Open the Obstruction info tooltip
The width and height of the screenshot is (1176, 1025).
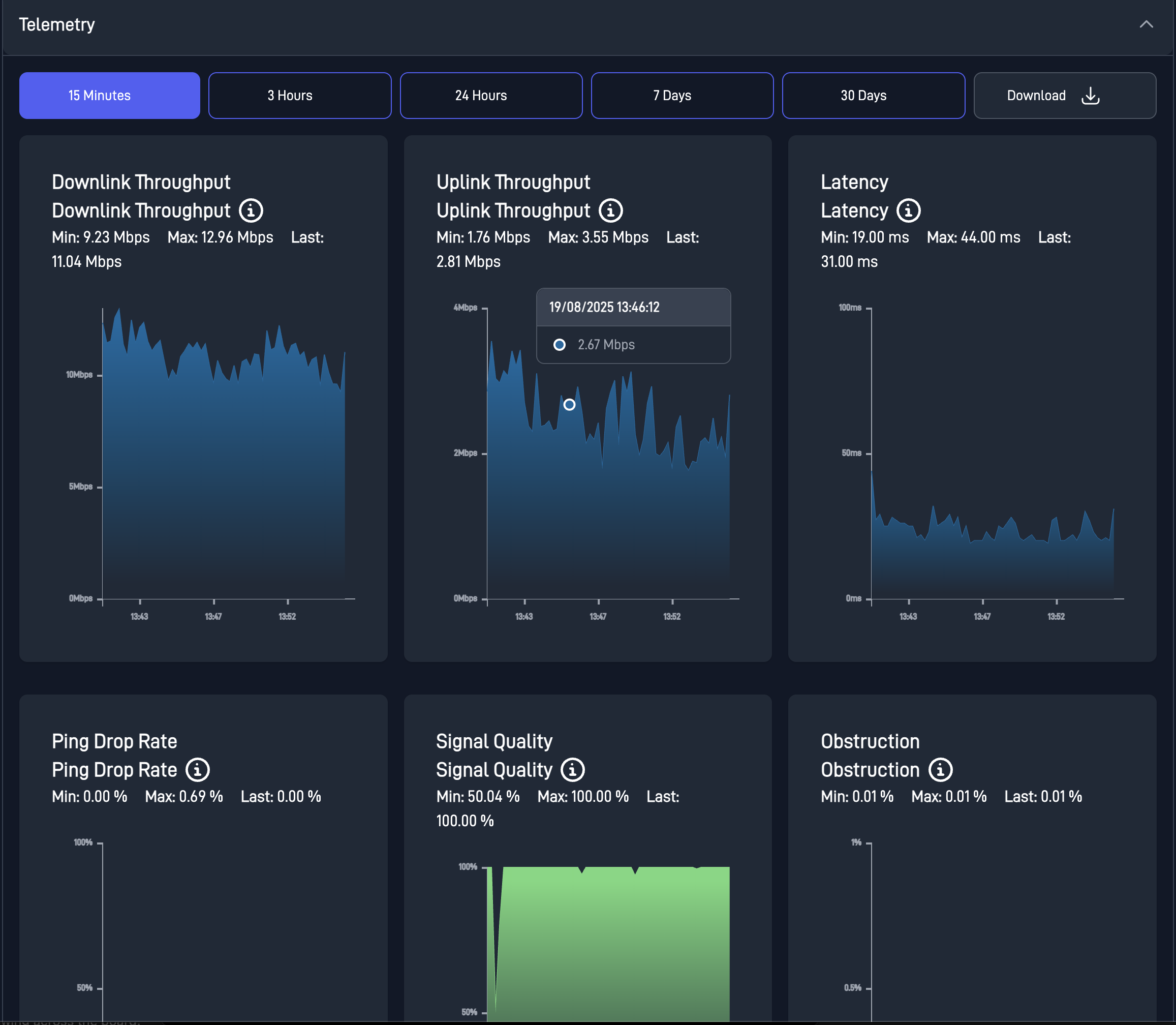(941, 770)
